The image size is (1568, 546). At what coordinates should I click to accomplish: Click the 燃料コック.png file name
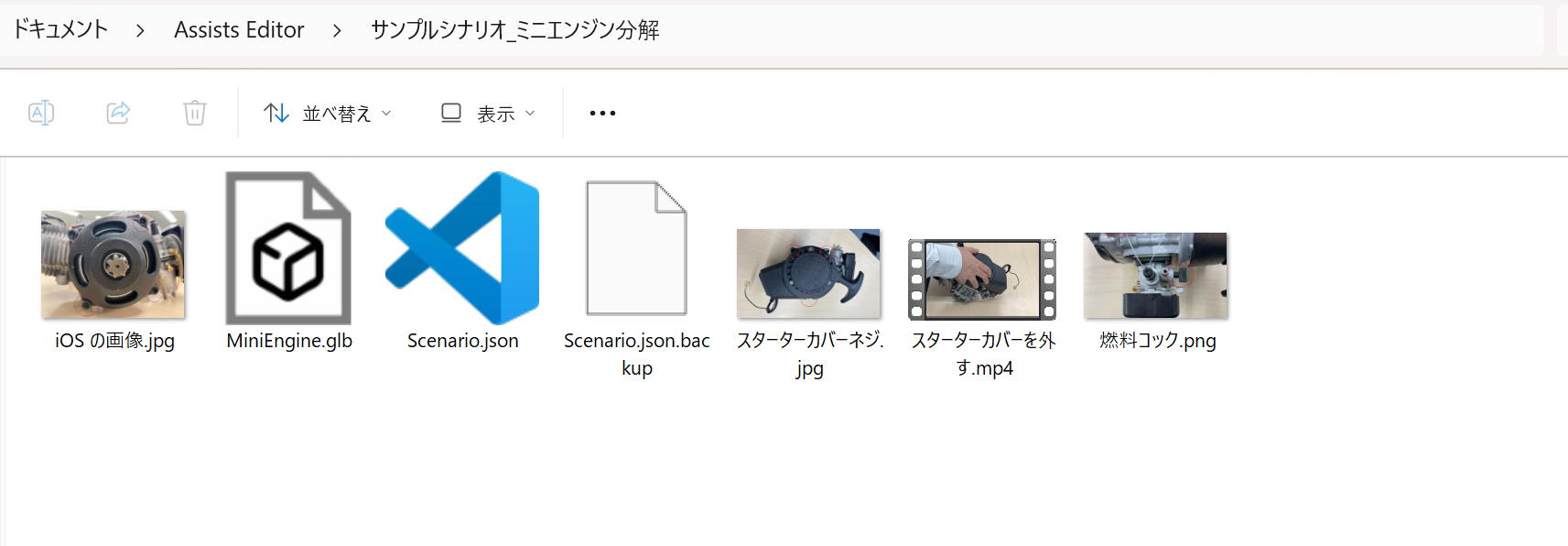tap(1158, 341)
